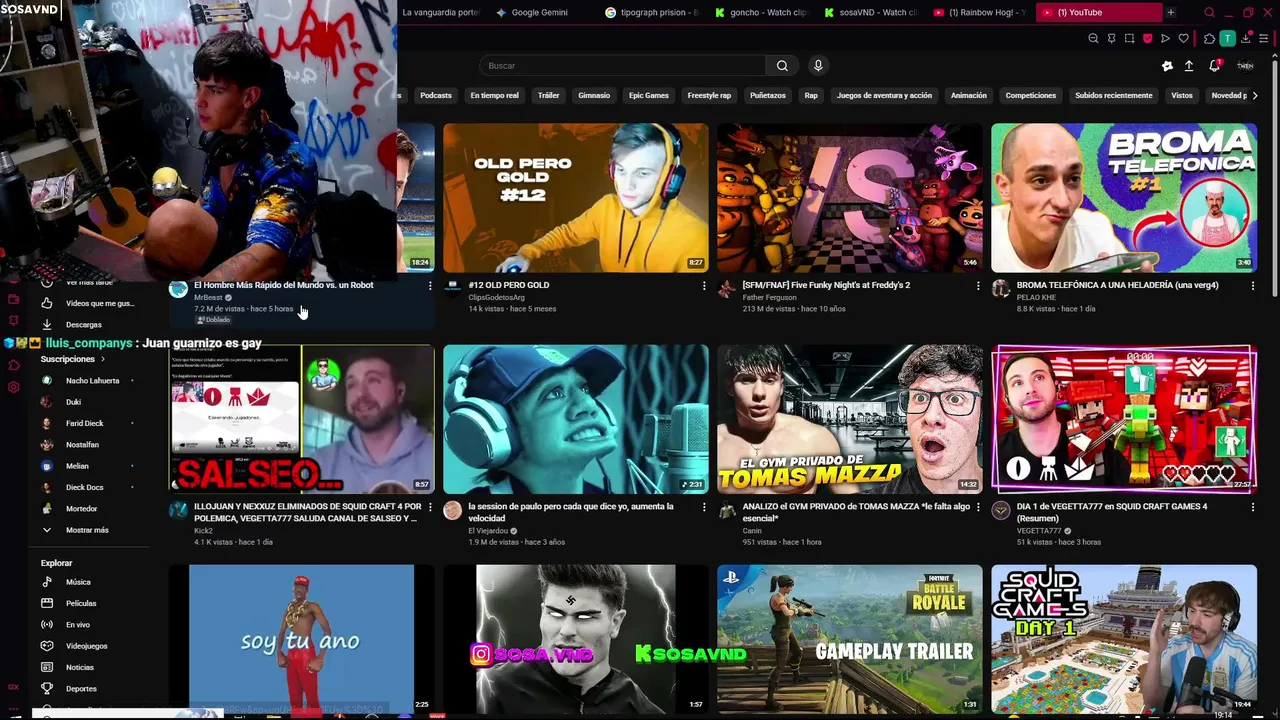Open options menu for TOMAS MAZZA gym video
The width and height of the screenshot is (1280, 720).
coord(978,507)
